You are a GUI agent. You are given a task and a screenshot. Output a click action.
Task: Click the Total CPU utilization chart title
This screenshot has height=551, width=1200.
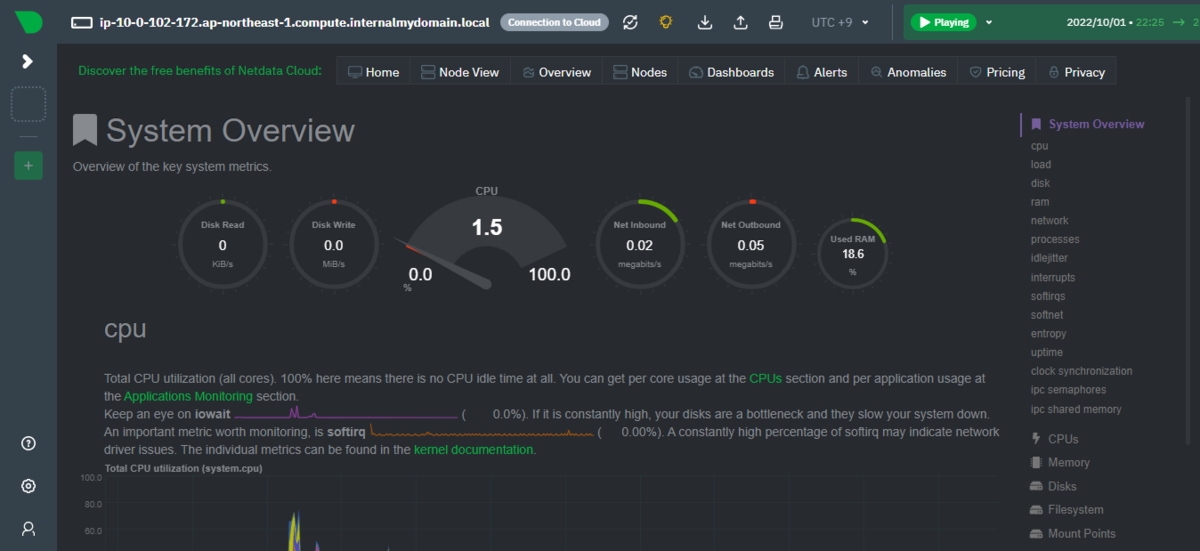pos(183,468)
